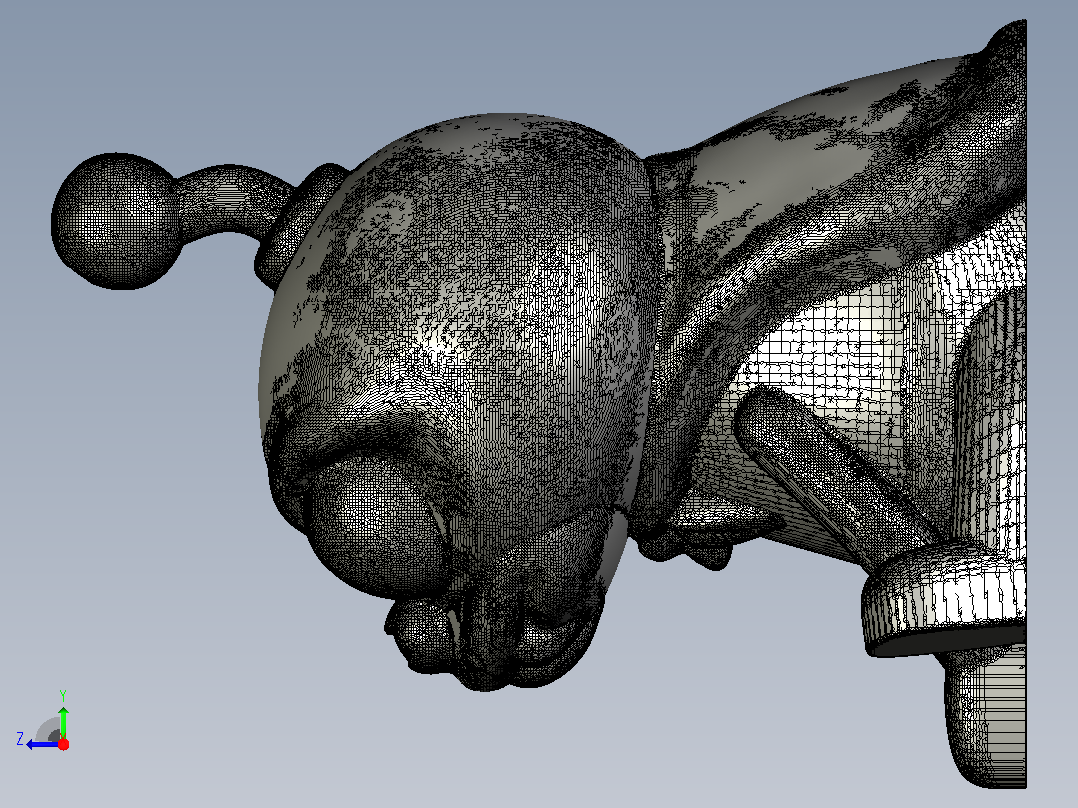Click the green Y axis arrow of the triad
This screenshot has width=1078, height=808.
(x=63, y=721)
